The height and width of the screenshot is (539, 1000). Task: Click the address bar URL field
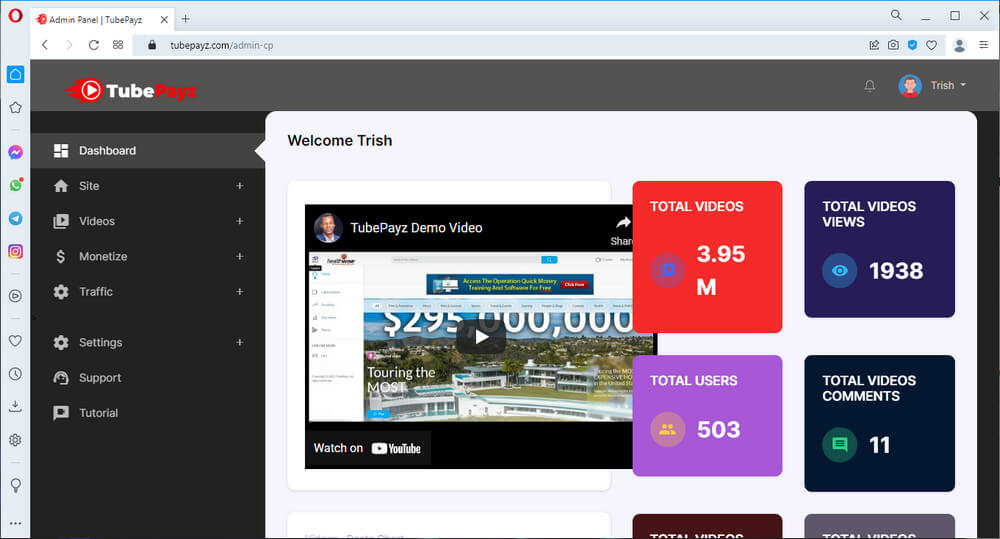[497, 45]
